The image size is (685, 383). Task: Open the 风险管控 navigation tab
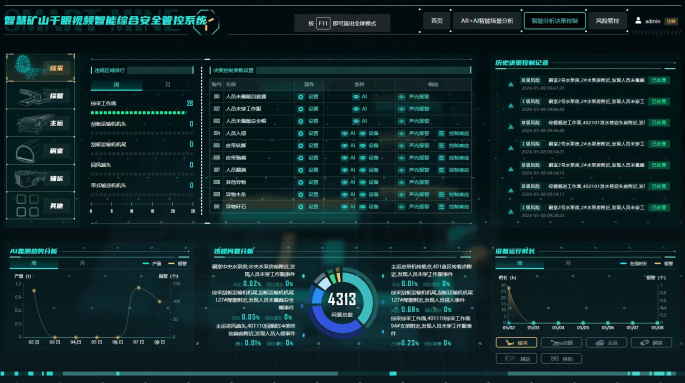click(607, 21)
